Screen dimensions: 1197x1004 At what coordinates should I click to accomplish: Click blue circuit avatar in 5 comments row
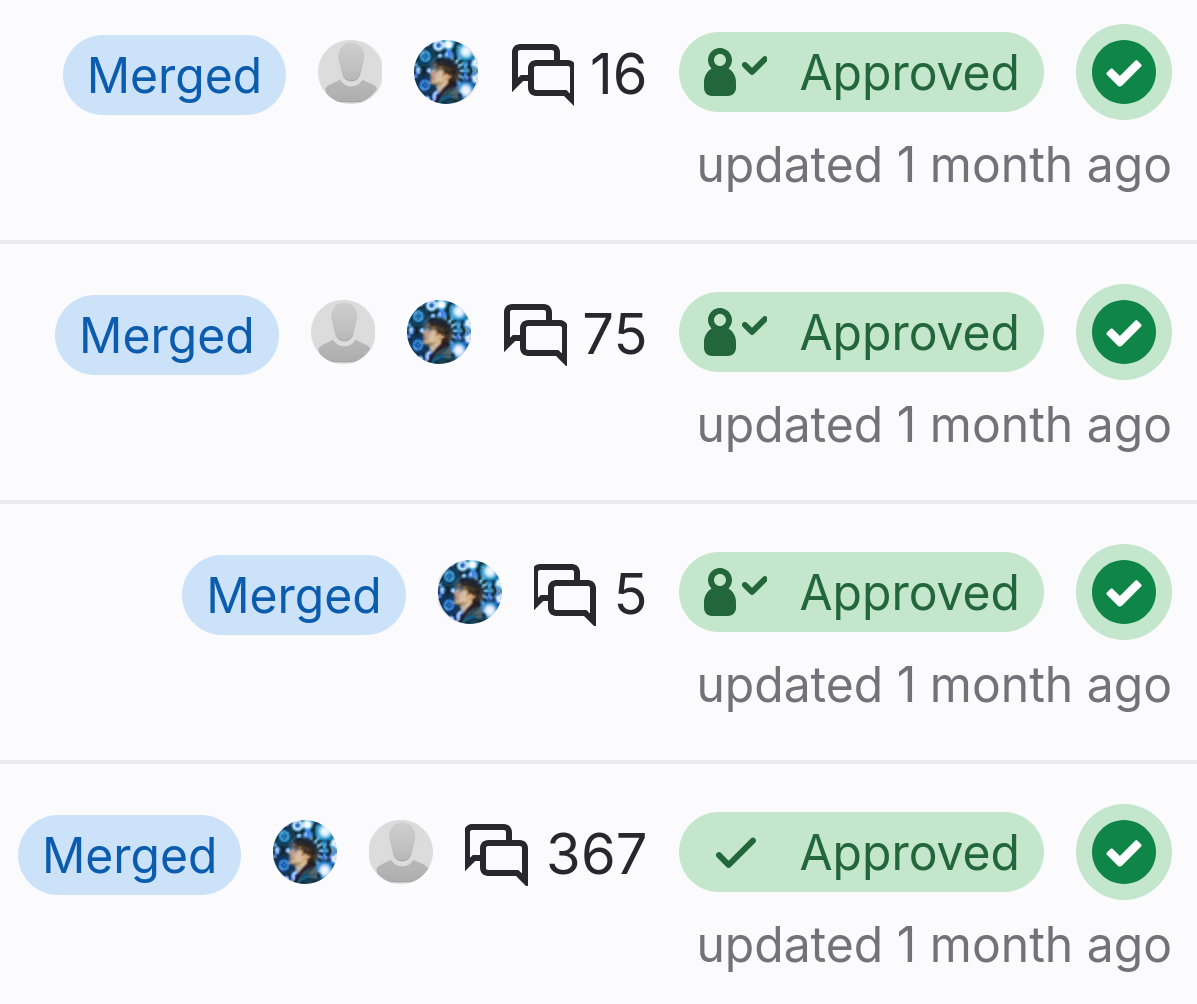point(470,592)
